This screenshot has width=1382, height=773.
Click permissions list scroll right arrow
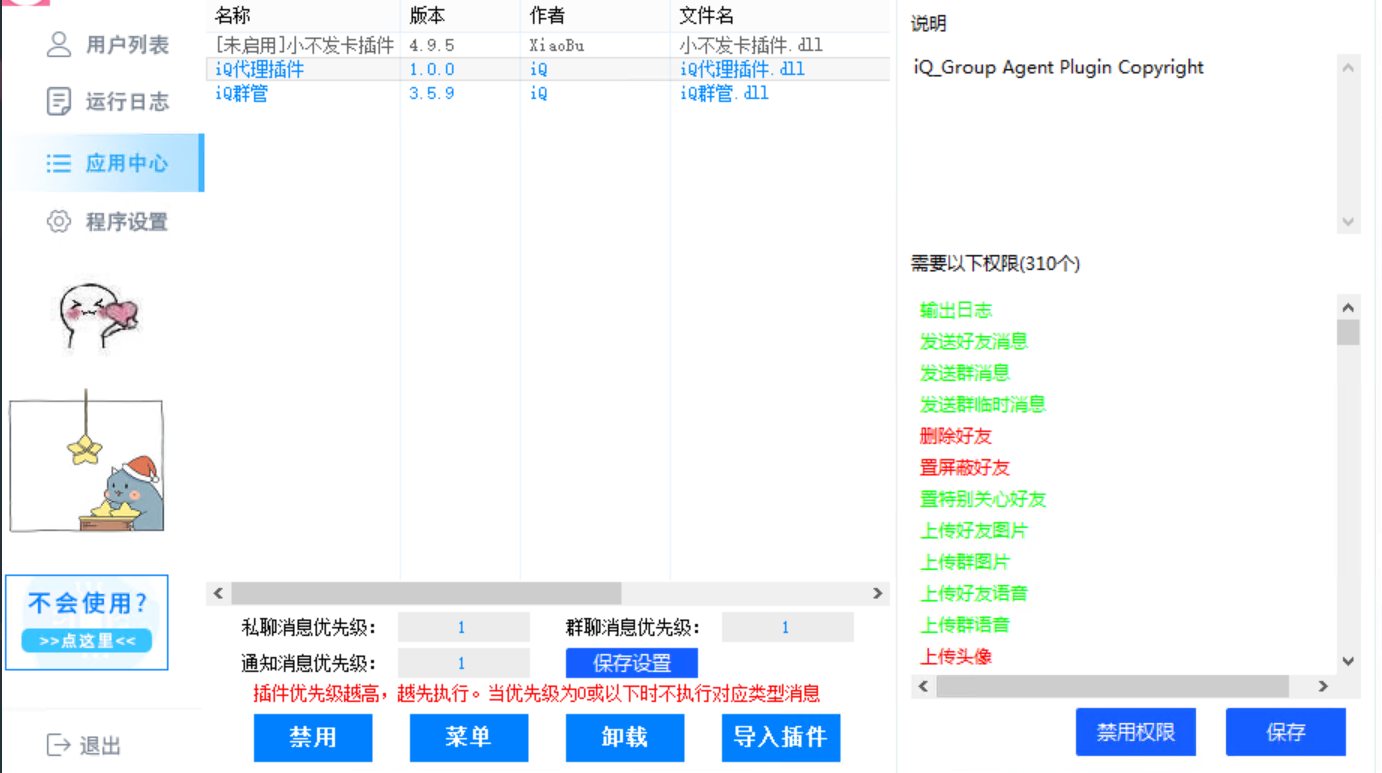pos(1323,686)
